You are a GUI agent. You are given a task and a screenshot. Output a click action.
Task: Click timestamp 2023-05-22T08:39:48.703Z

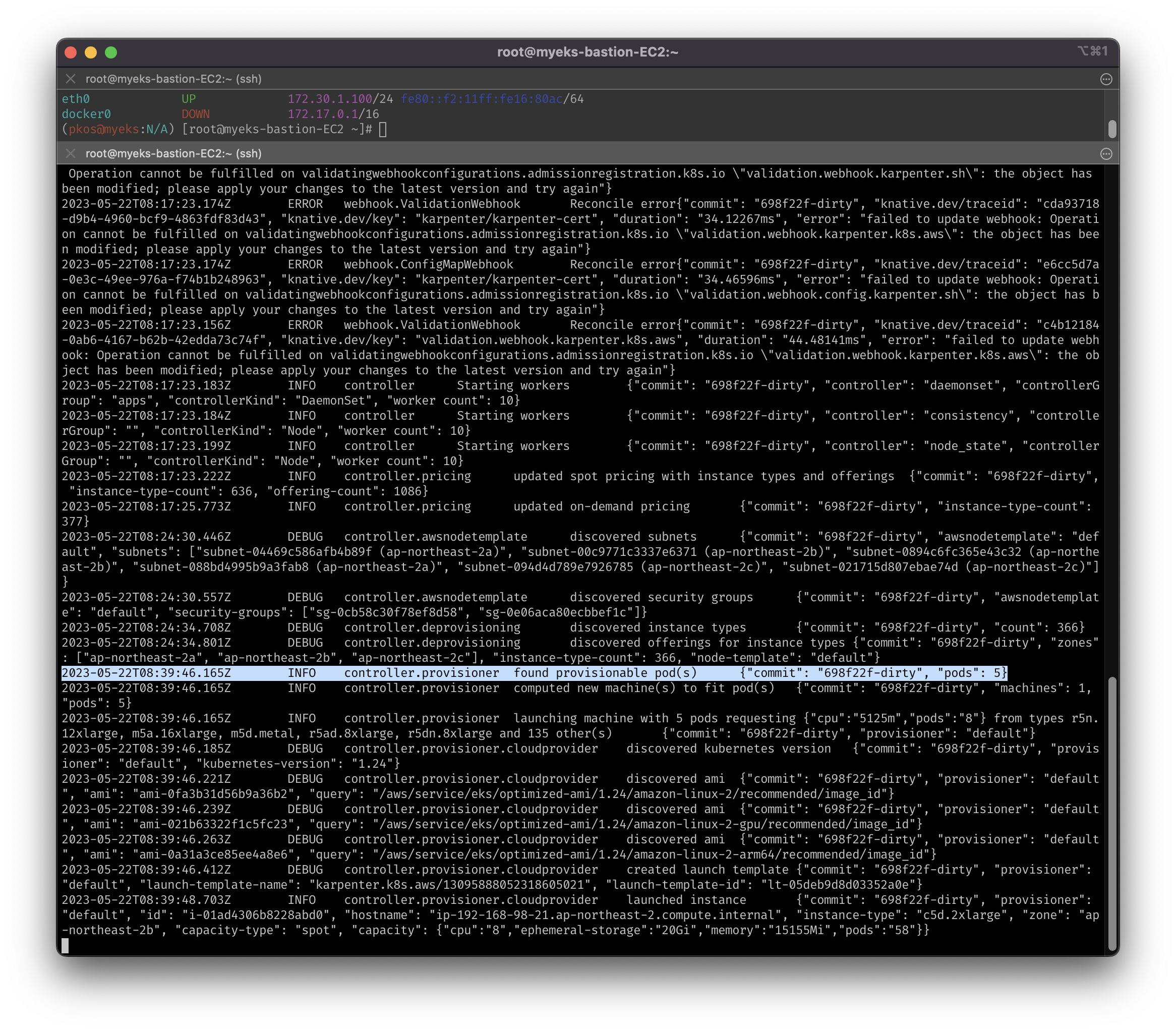(146, 900)
